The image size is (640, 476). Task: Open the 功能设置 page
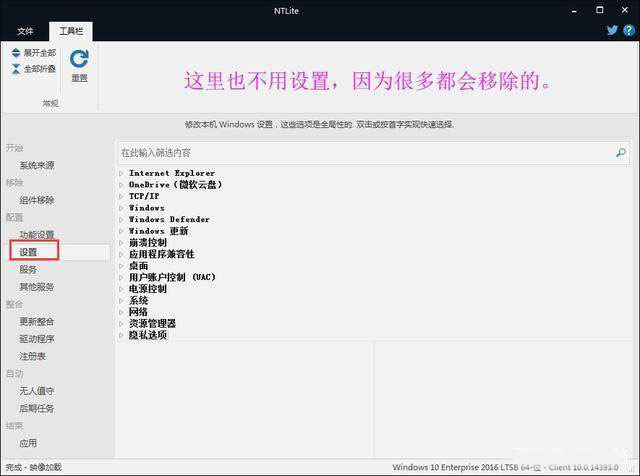[37, 235]
